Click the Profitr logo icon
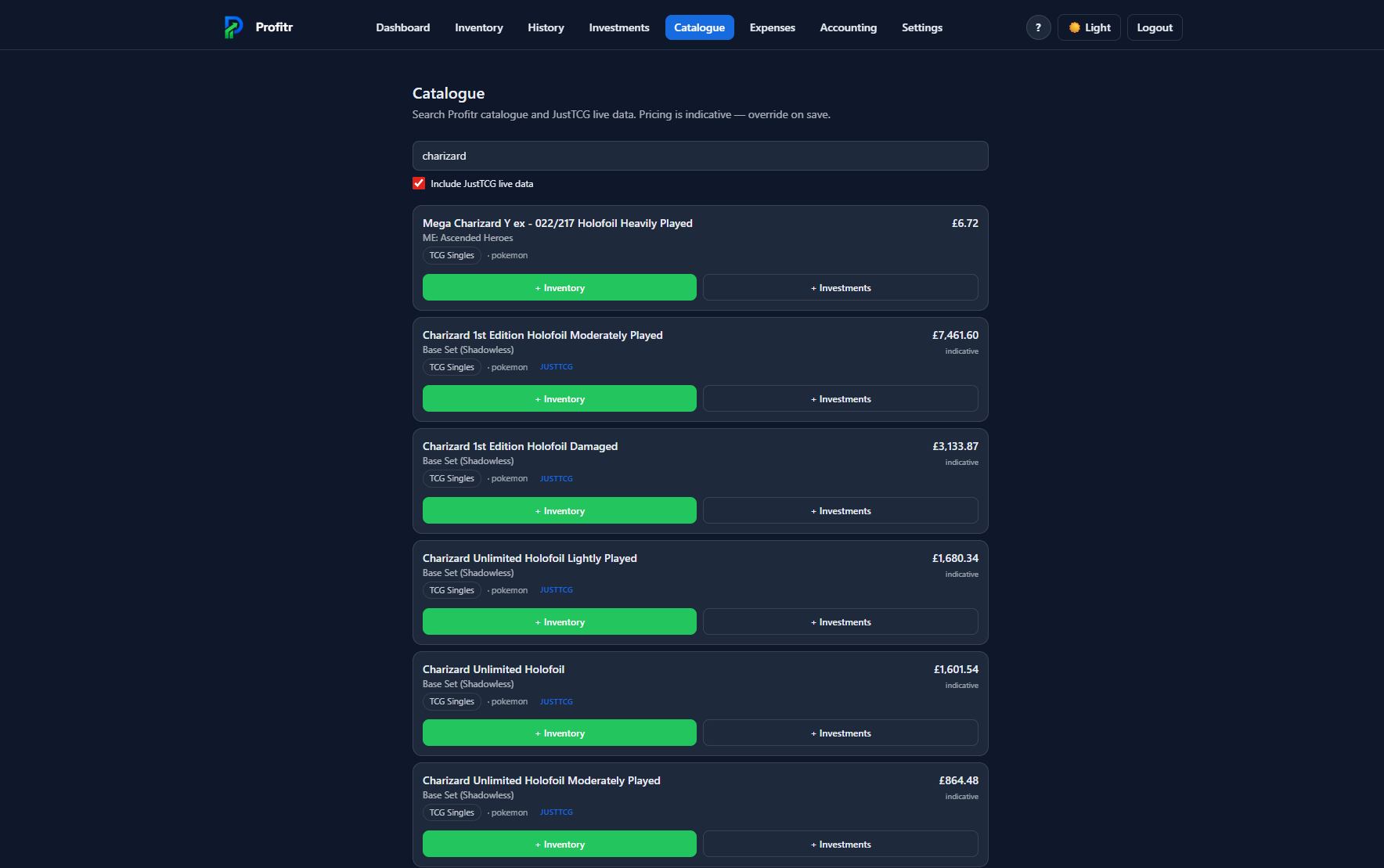The width and height of the screenshot is (1384, 868). (x=233, y=27)
